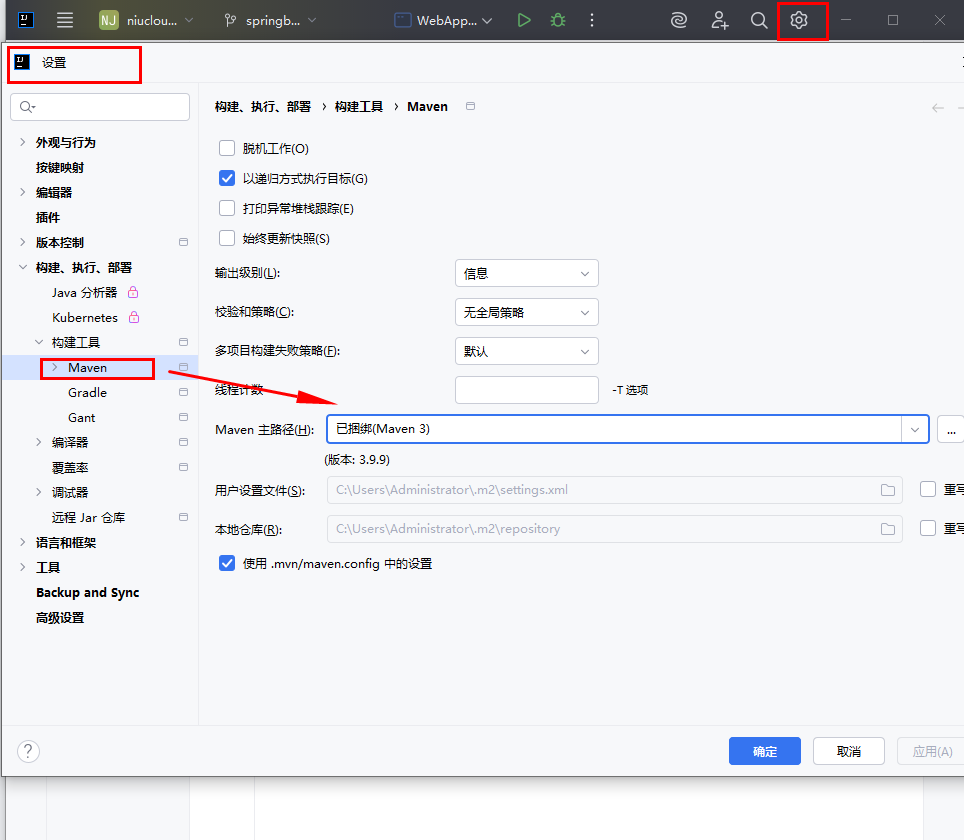Select Gradle in settings tree
The height and width of the screenshot is (840, 964).
click(x=87, y=393)
